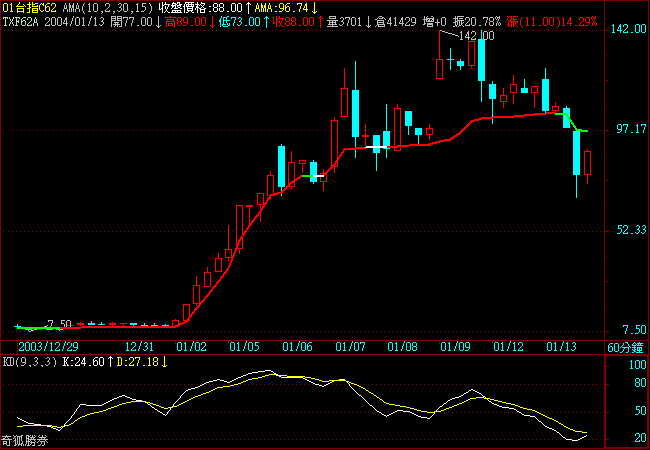Click the yellow AMA:96.74 value

click(x=286, y=8)
